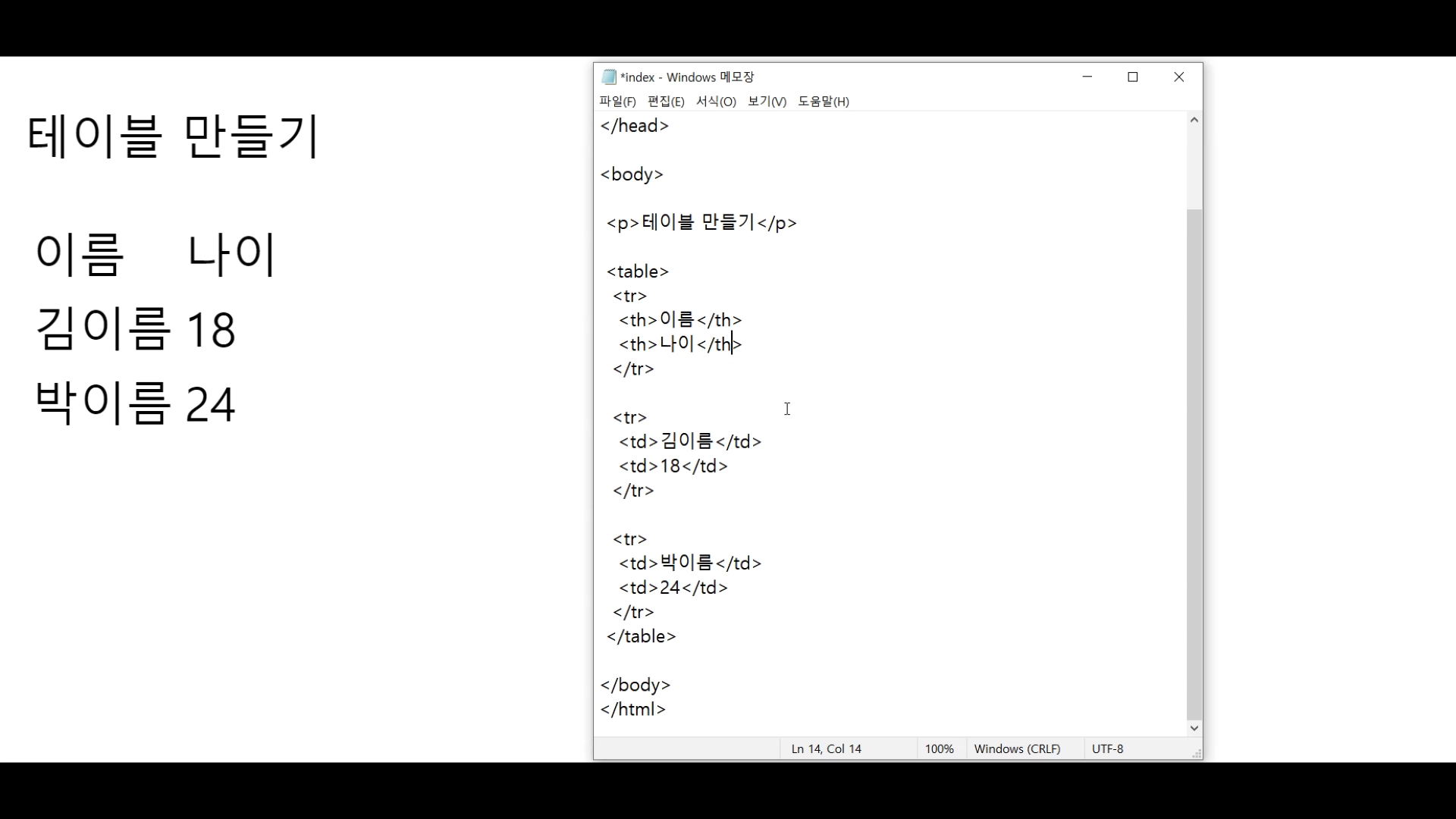
Task: Minimize the Notepad window
Action: click(1087, 77)
